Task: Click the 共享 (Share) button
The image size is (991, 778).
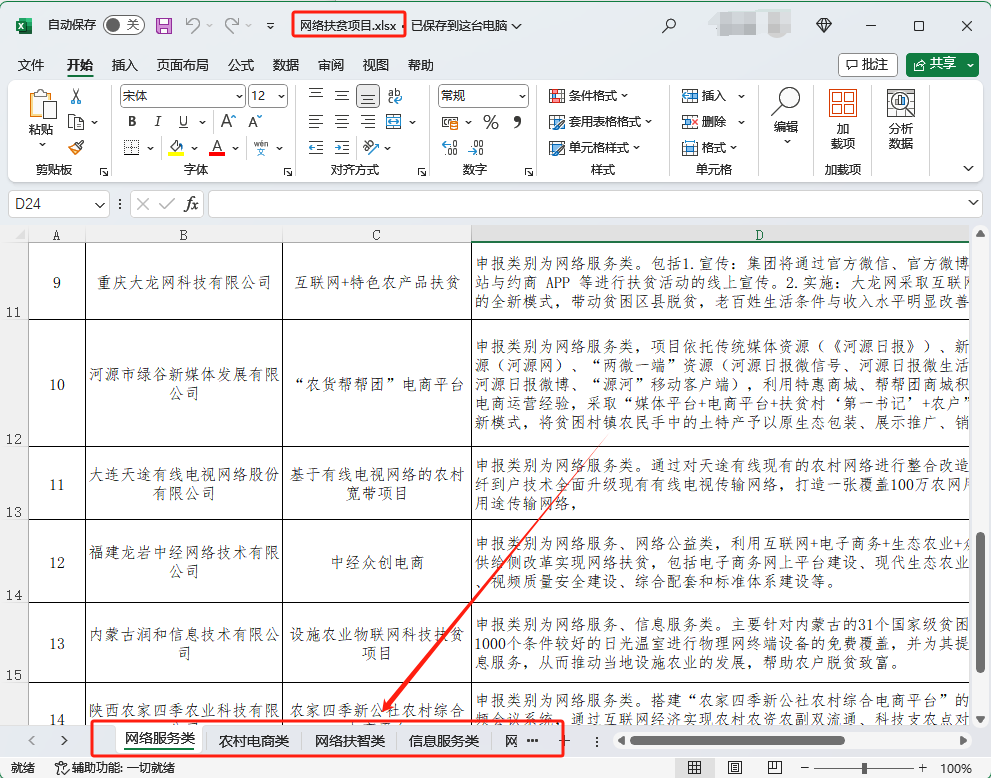Action: click(x=940, y=64)
